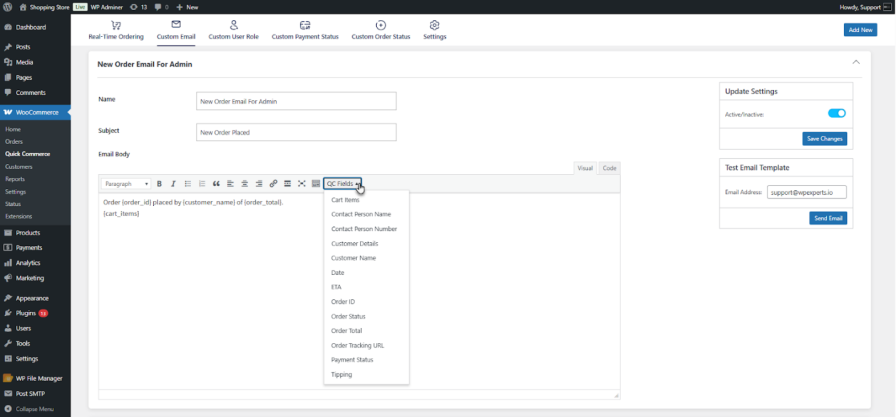The width and height of the screenshot is (896, 417).
Task: Select Order Tracking URL from list
Action: pyautogui.click(x=356, y=345)
